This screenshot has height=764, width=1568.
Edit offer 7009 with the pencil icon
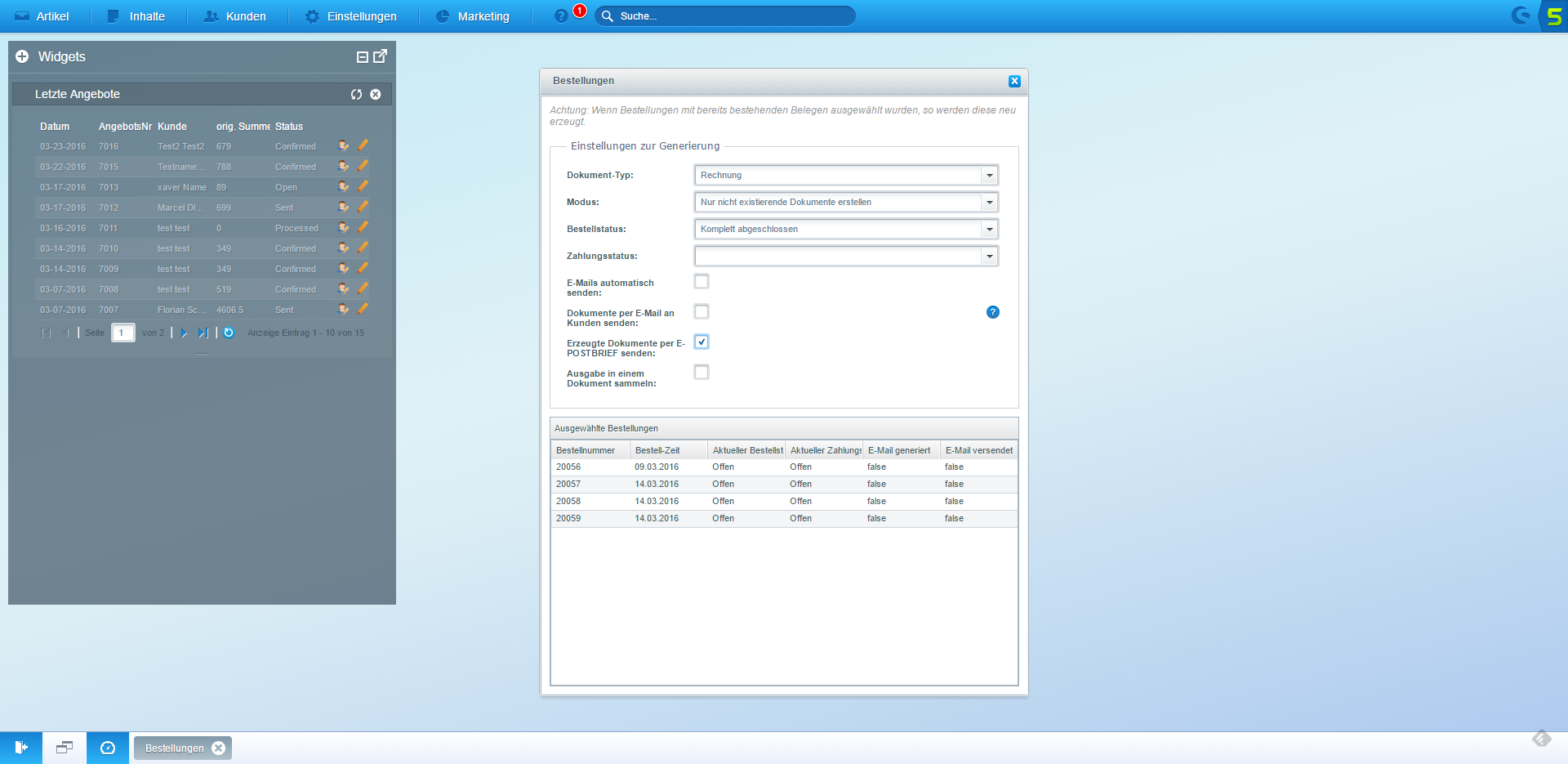(363, 268)
